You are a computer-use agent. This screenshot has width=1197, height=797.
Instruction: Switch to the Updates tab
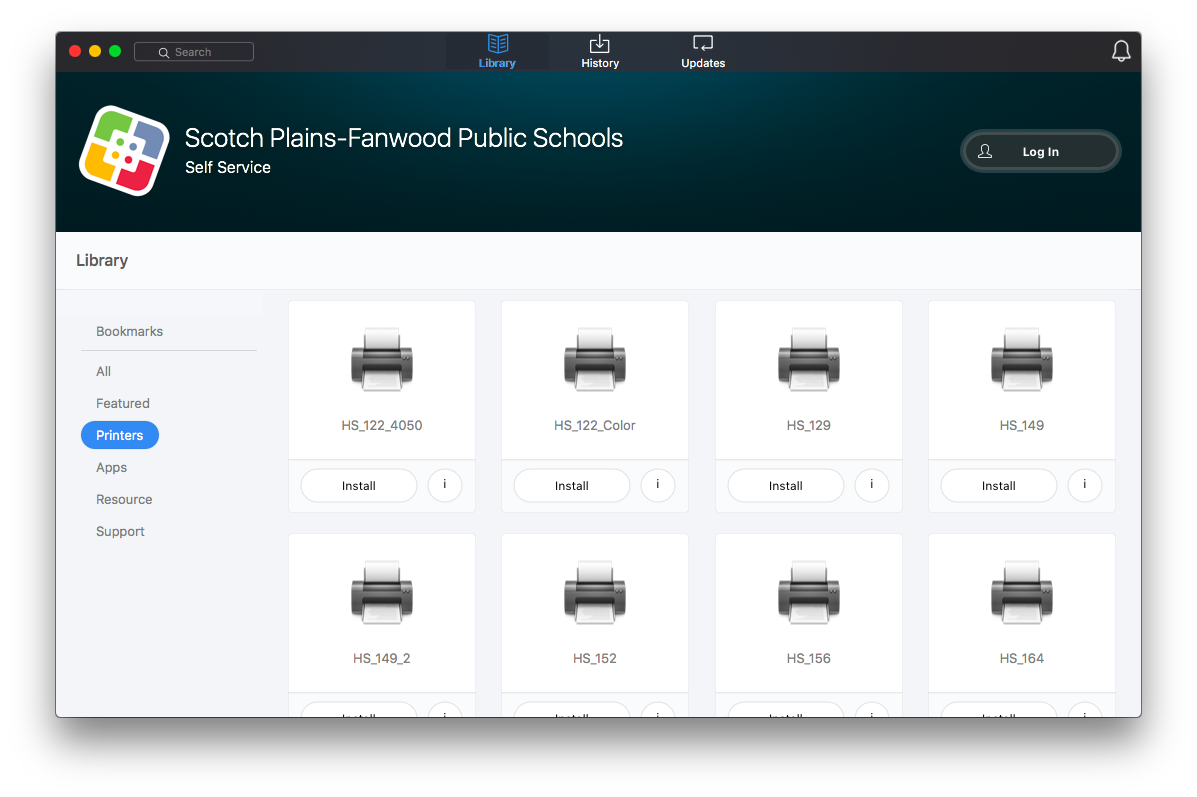coord(703,52)
